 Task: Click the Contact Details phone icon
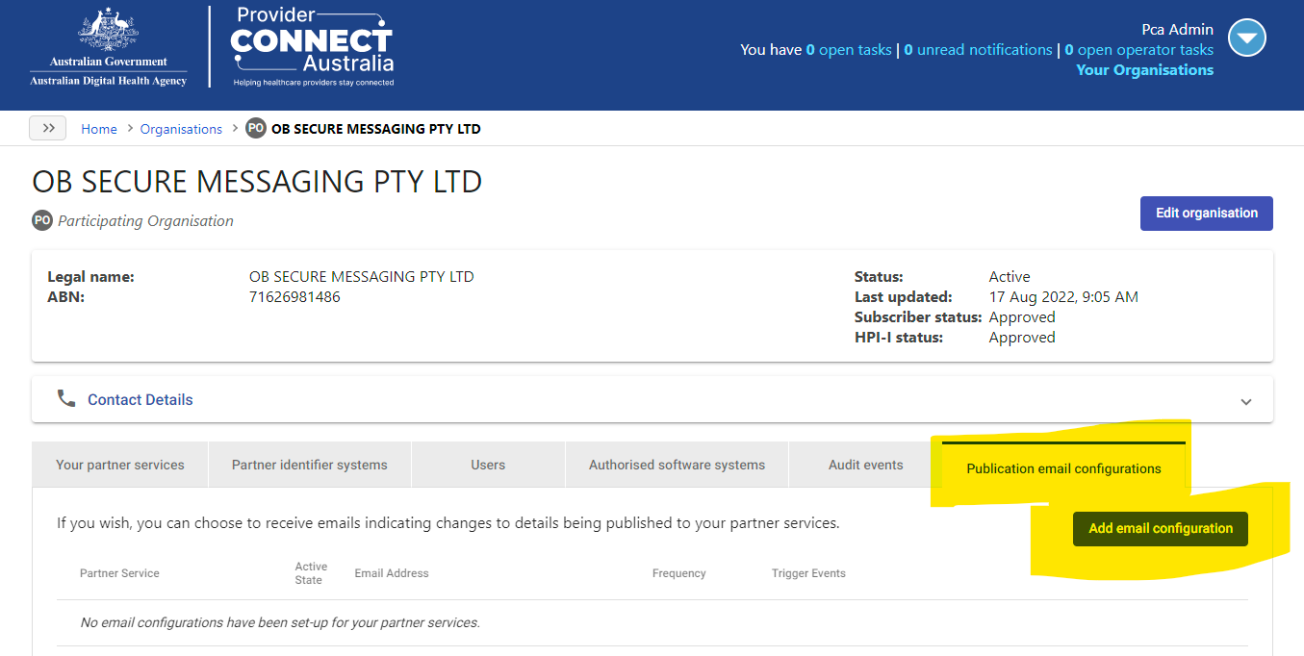pyautogui.click(x=66, y=398)
